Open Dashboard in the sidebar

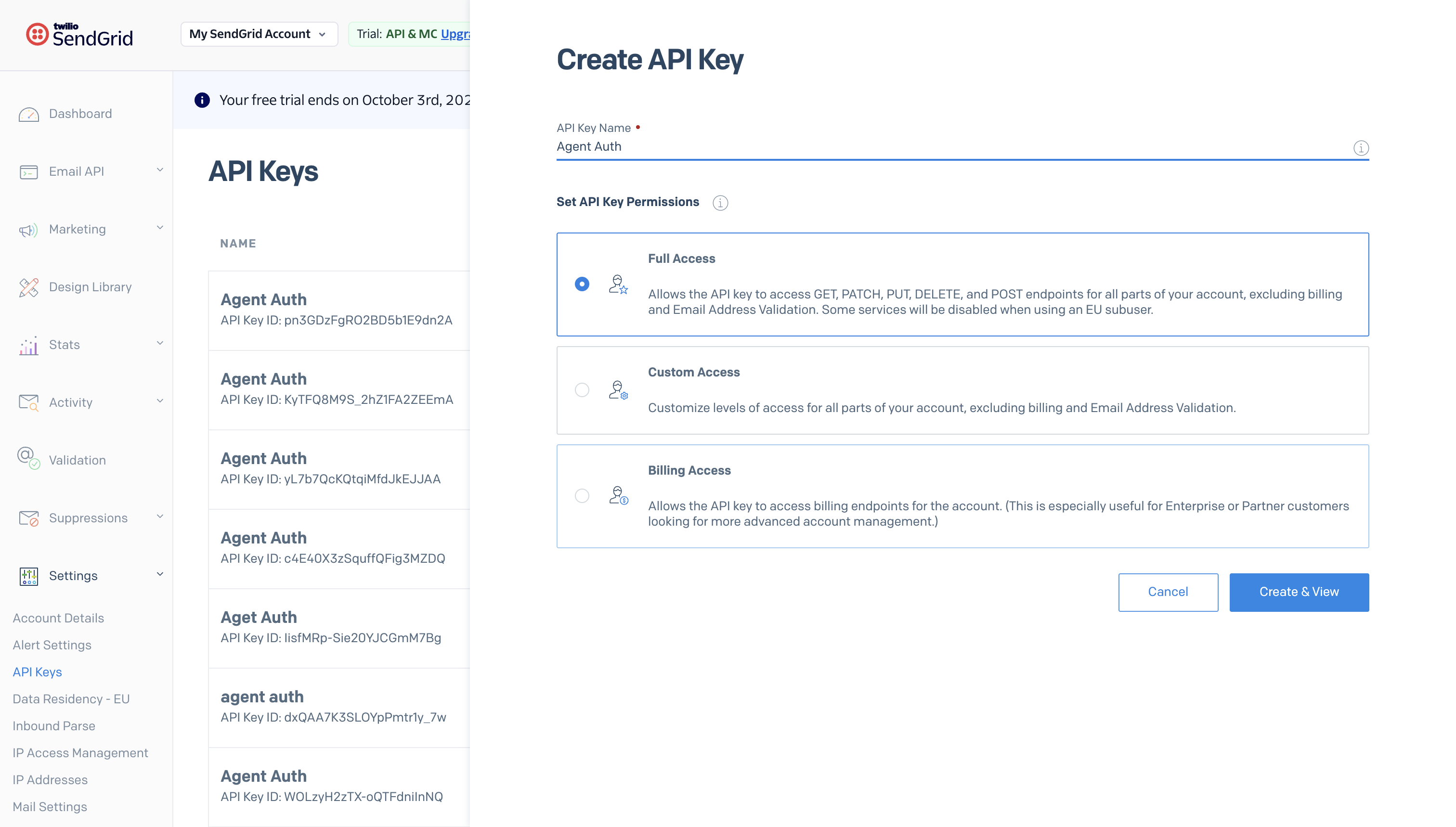80,114
